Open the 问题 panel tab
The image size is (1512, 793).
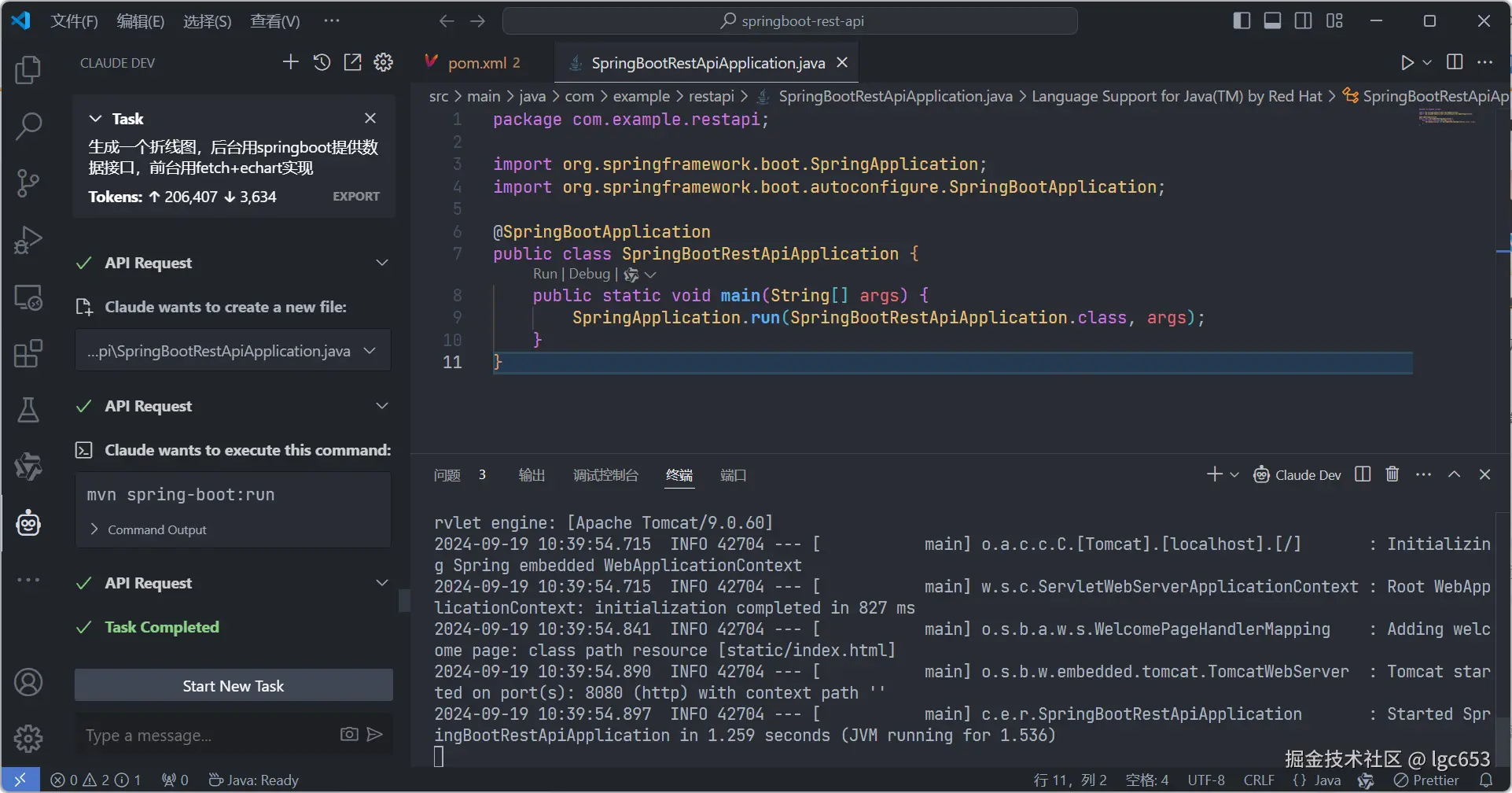[447, 475]
